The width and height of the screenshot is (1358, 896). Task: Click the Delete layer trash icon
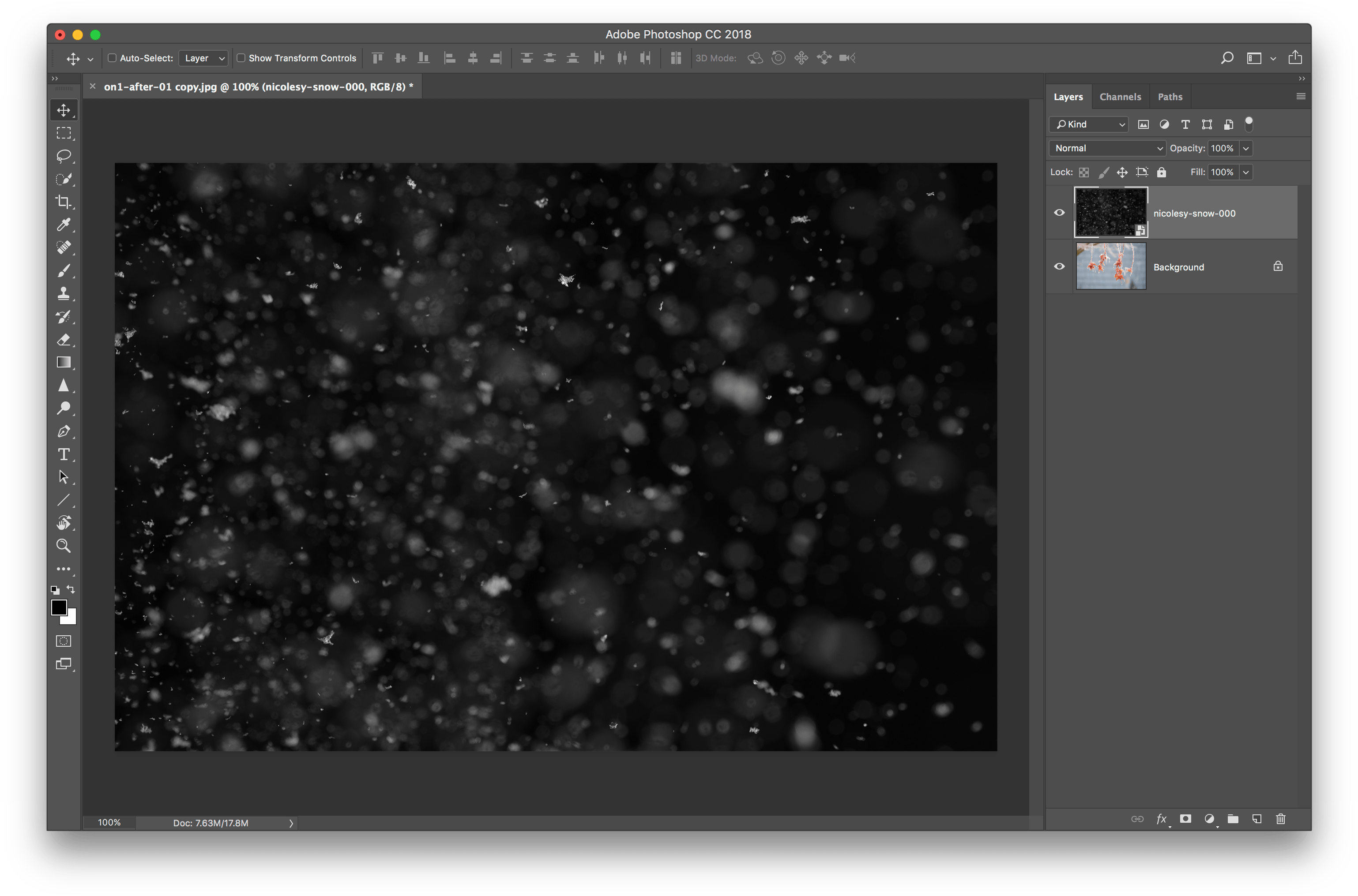coord(1280,819)
